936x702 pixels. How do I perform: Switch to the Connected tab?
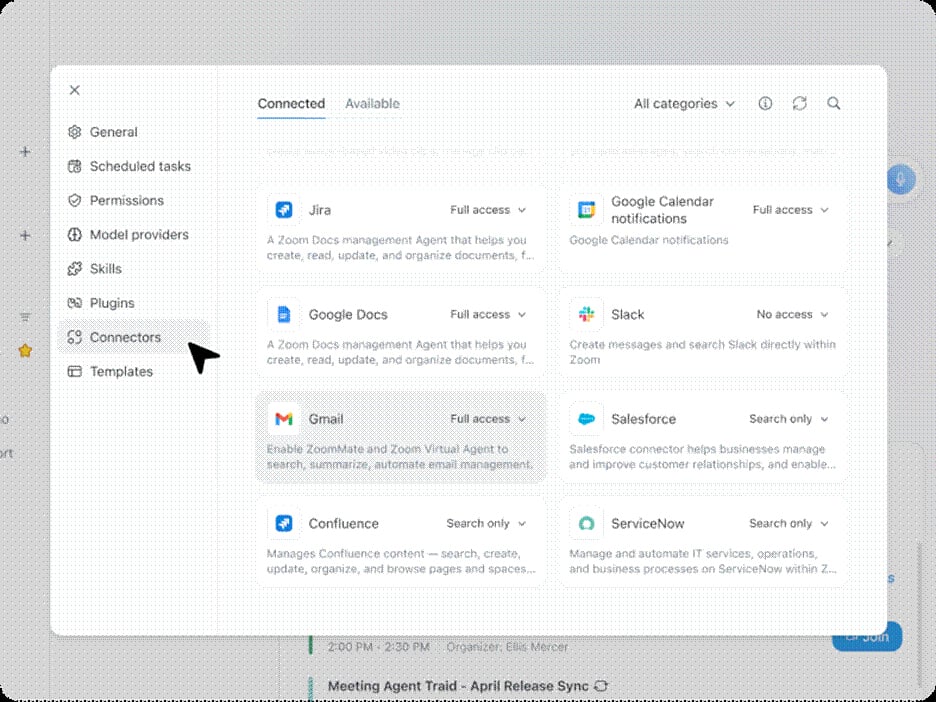tap(291, 104)
